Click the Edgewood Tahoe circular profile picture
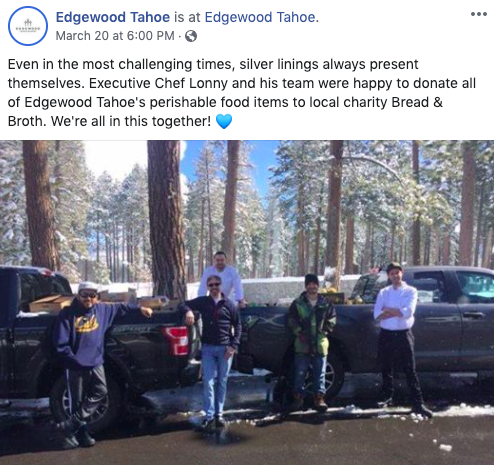 pyautogui.click(x=28, y=26)
